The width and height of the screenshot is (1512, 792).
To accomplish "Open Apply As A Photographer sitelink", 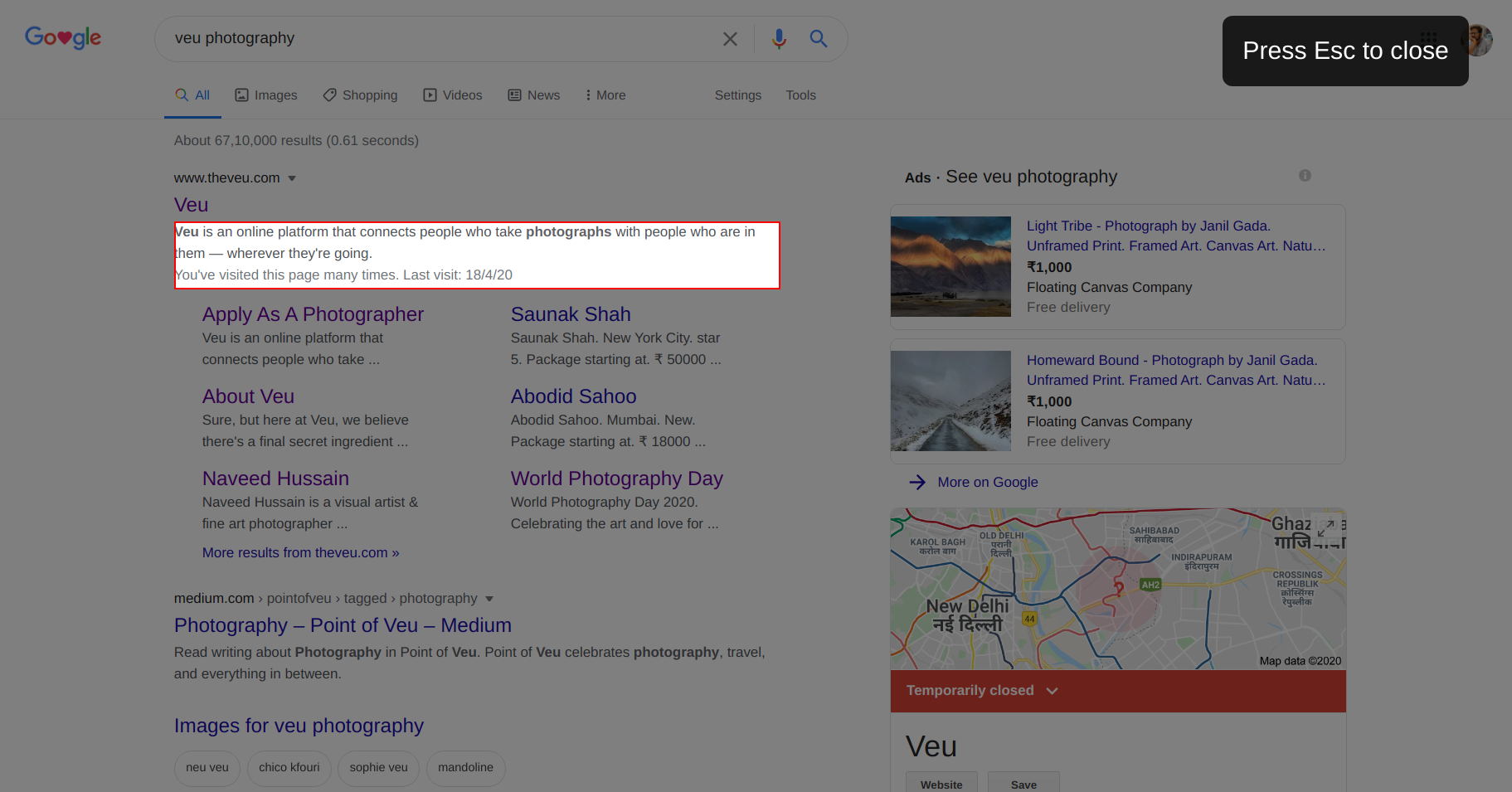I will pyautogui.click(x=313, y=314).
